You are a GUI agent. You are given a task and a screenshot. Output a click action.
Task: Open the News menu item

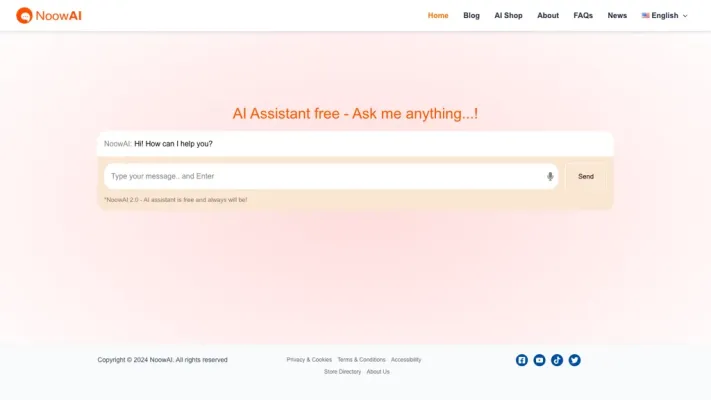[x=617, y=16]
